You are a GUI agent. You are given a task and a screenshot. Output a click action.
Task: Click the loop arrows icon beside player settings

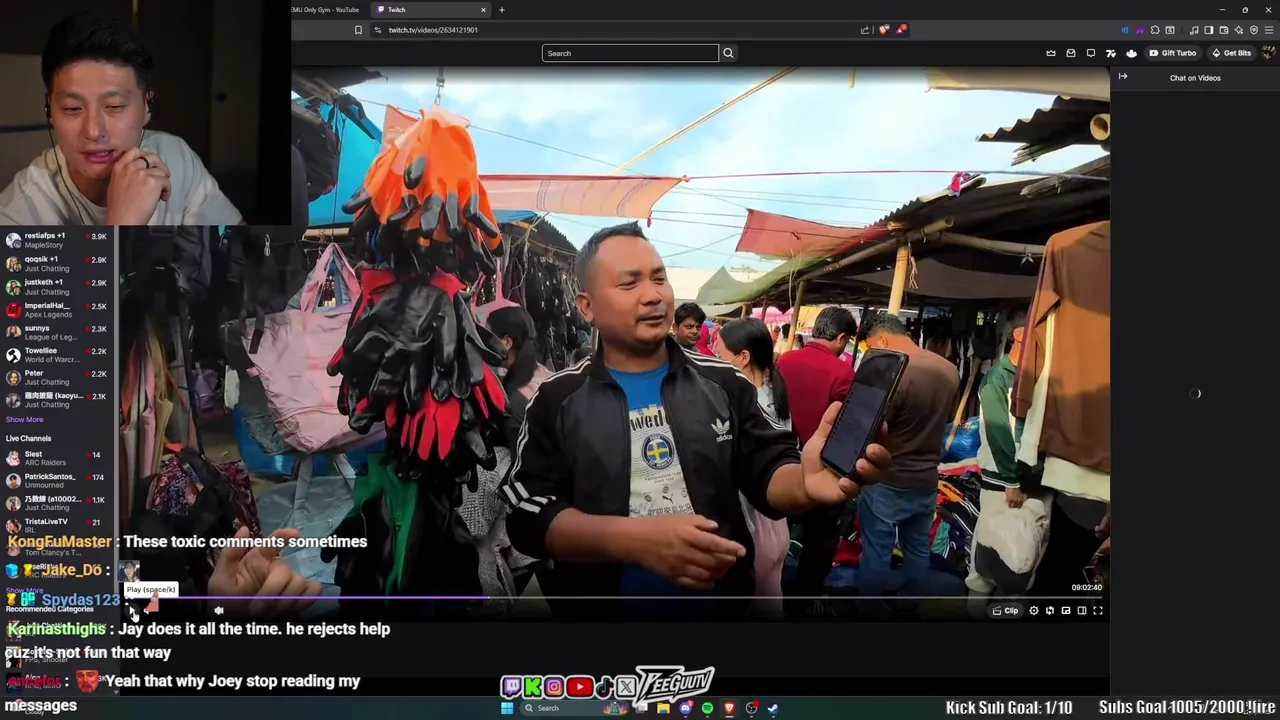(1050, 611)
